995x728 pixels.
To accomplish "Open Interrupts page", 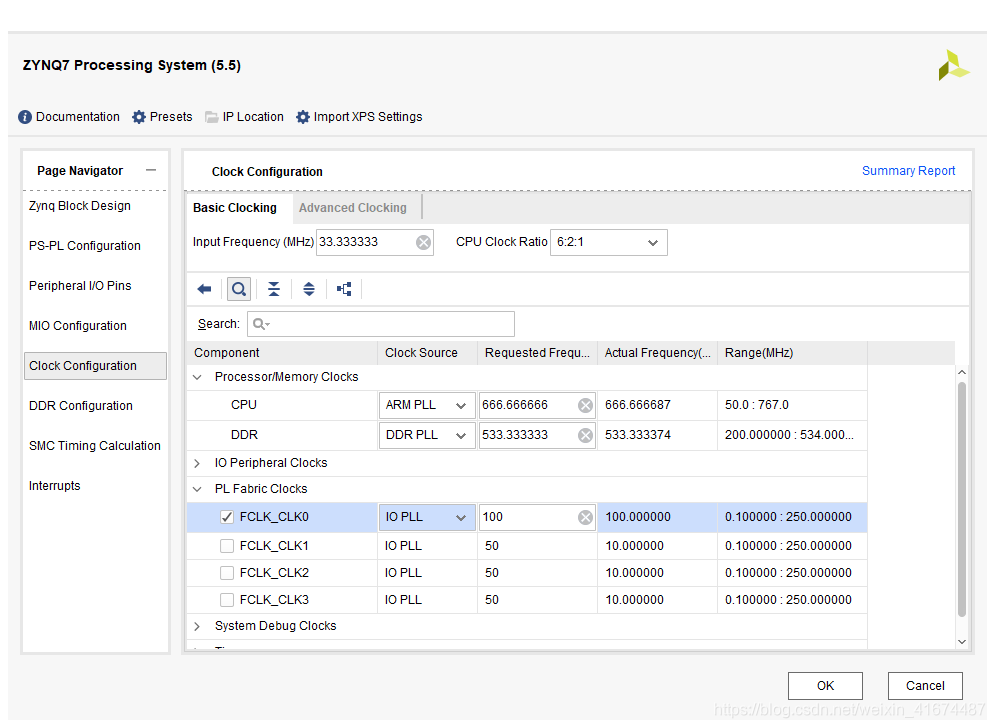I will click(x=55, y=486).
